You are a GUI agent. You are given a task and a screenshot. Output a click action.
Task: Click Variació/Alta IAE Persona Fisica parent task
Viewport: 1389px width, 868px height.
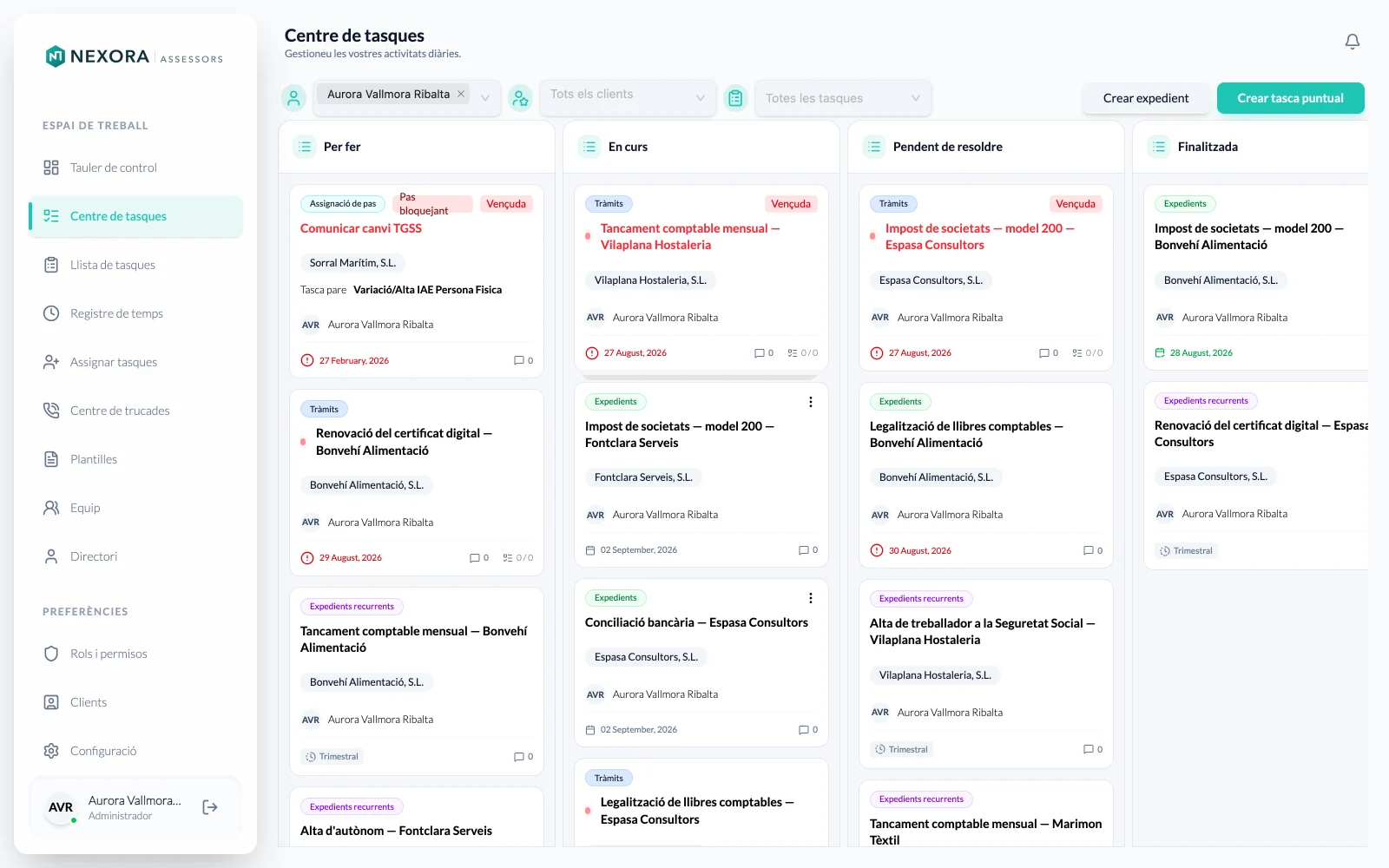[x=427, y=290]
